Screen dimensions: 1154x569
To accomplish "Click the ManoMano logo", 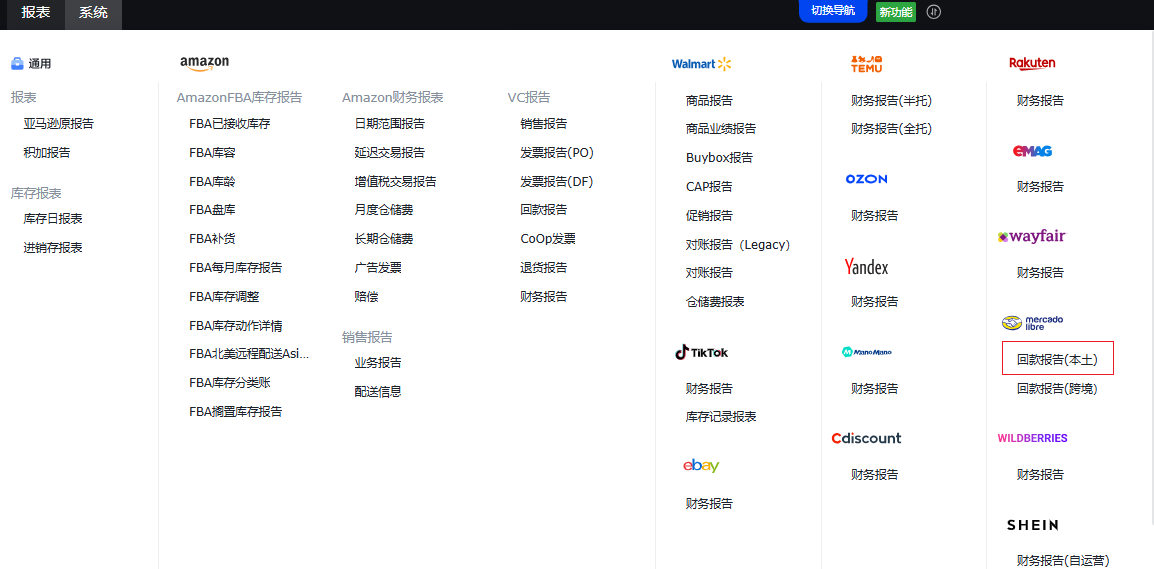I will click(866, 352).
